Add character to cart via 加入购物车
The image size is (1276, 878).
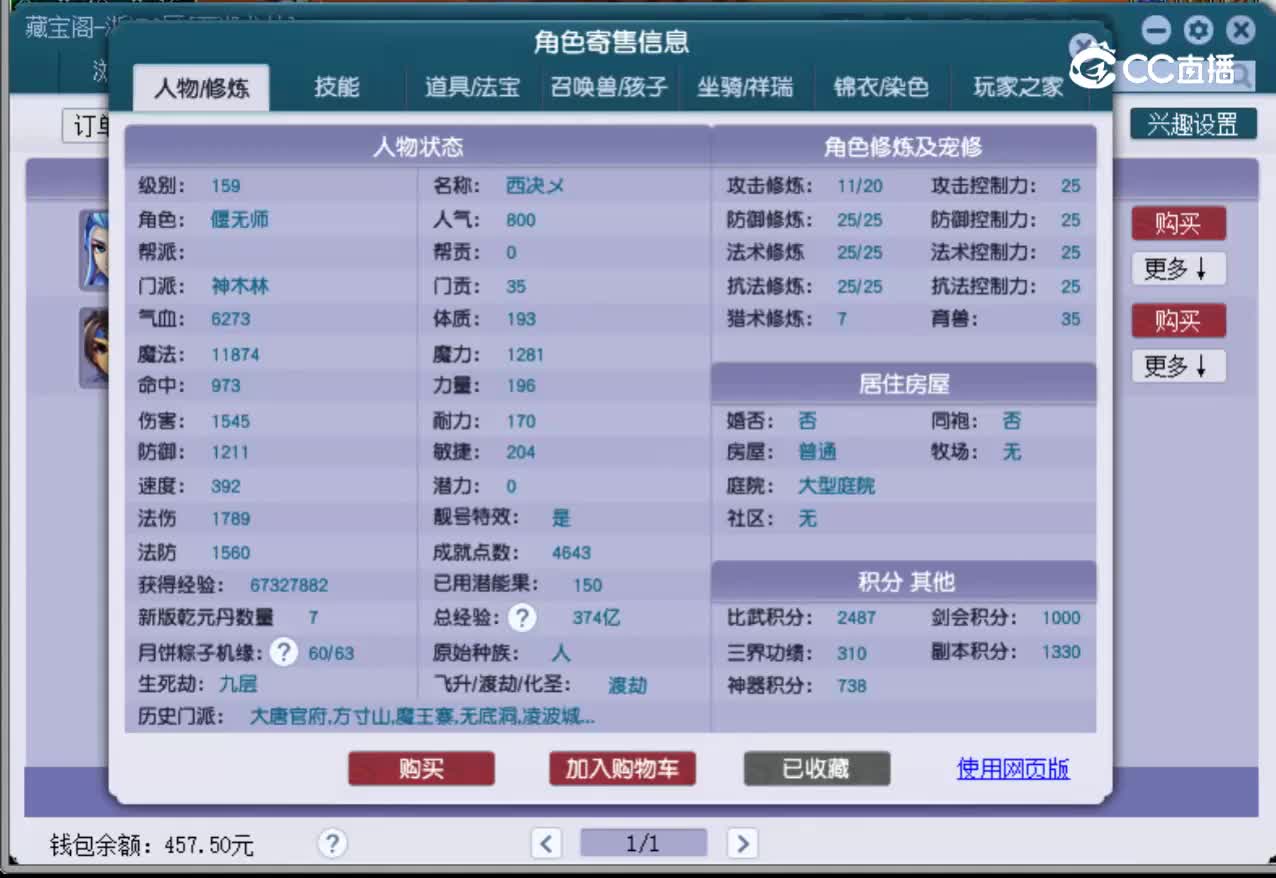[x=622, y=769]
